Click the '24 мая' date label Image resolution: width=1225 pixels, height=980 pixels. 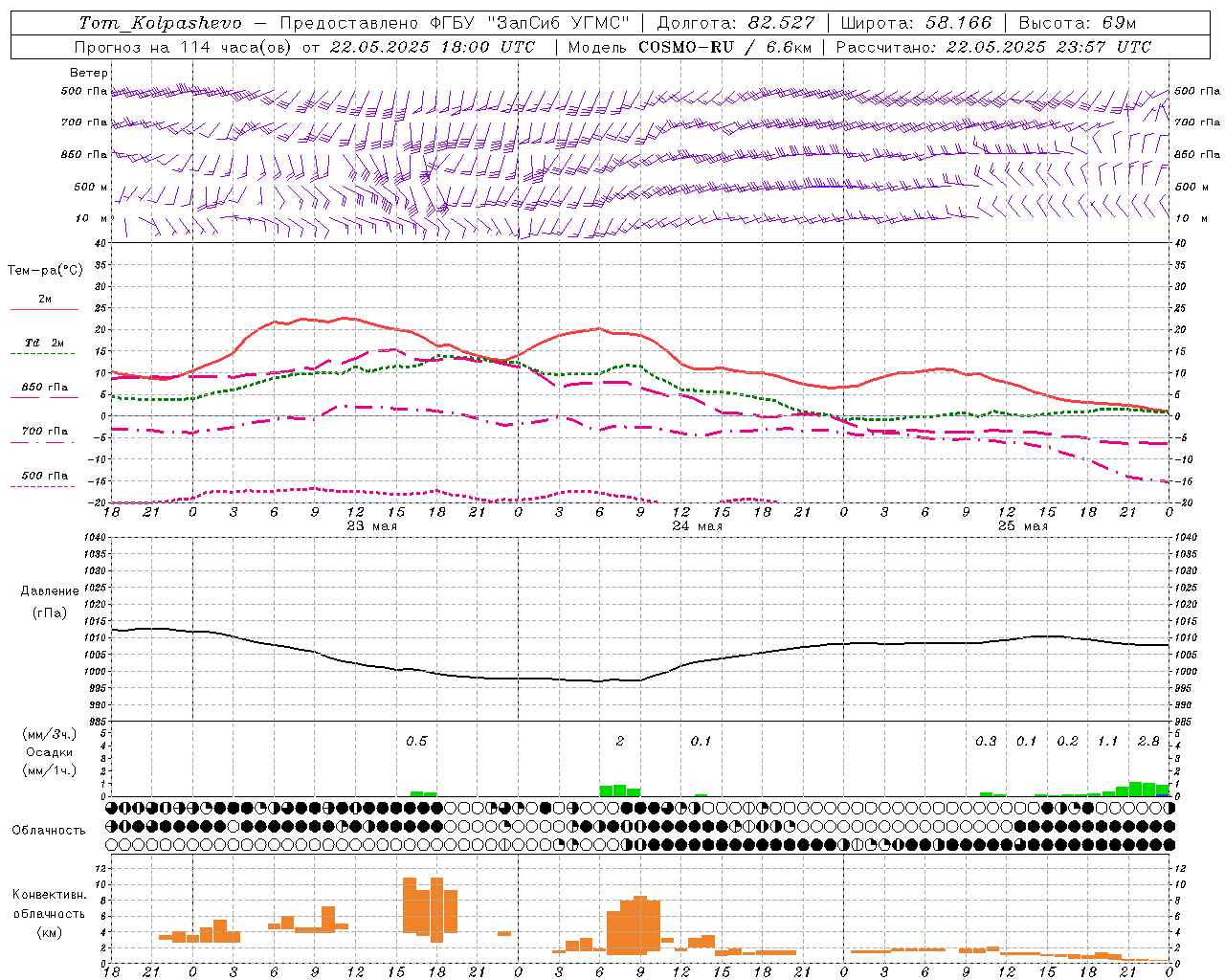697,526
